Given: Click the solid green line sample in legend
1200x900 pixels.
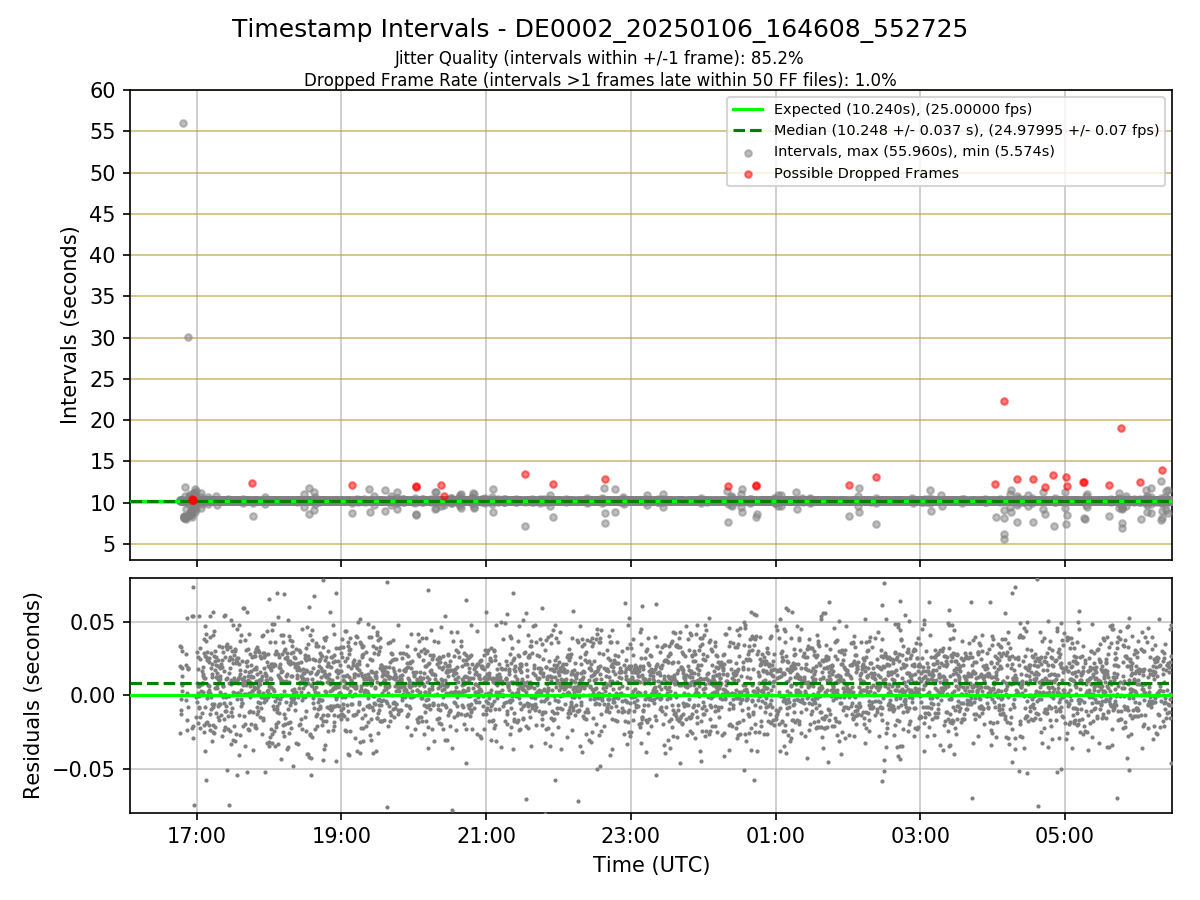Looking at the screenshot, I should 748,109.
